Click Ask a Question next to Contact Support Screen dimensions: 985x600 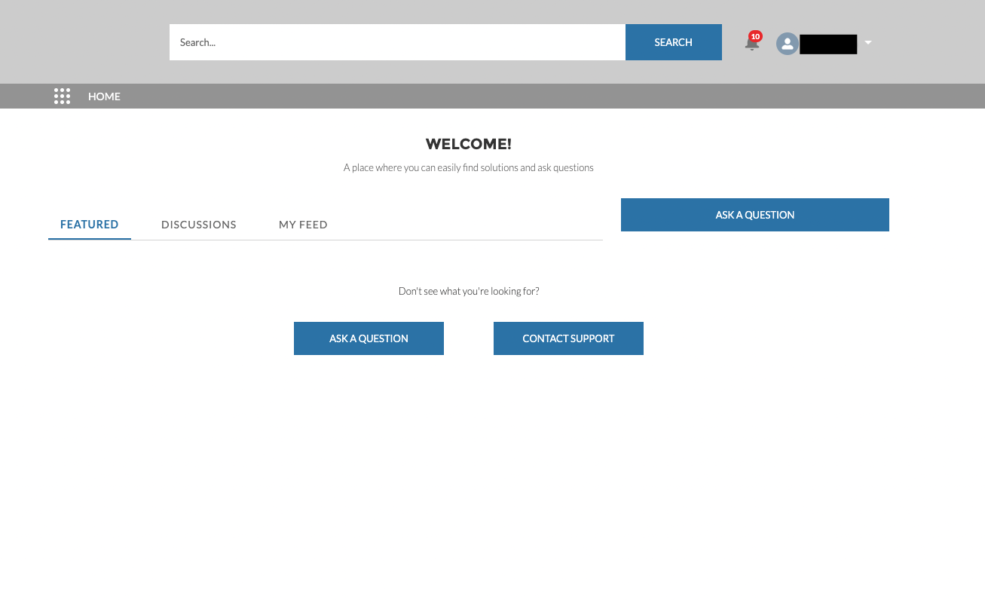(369, 339)
